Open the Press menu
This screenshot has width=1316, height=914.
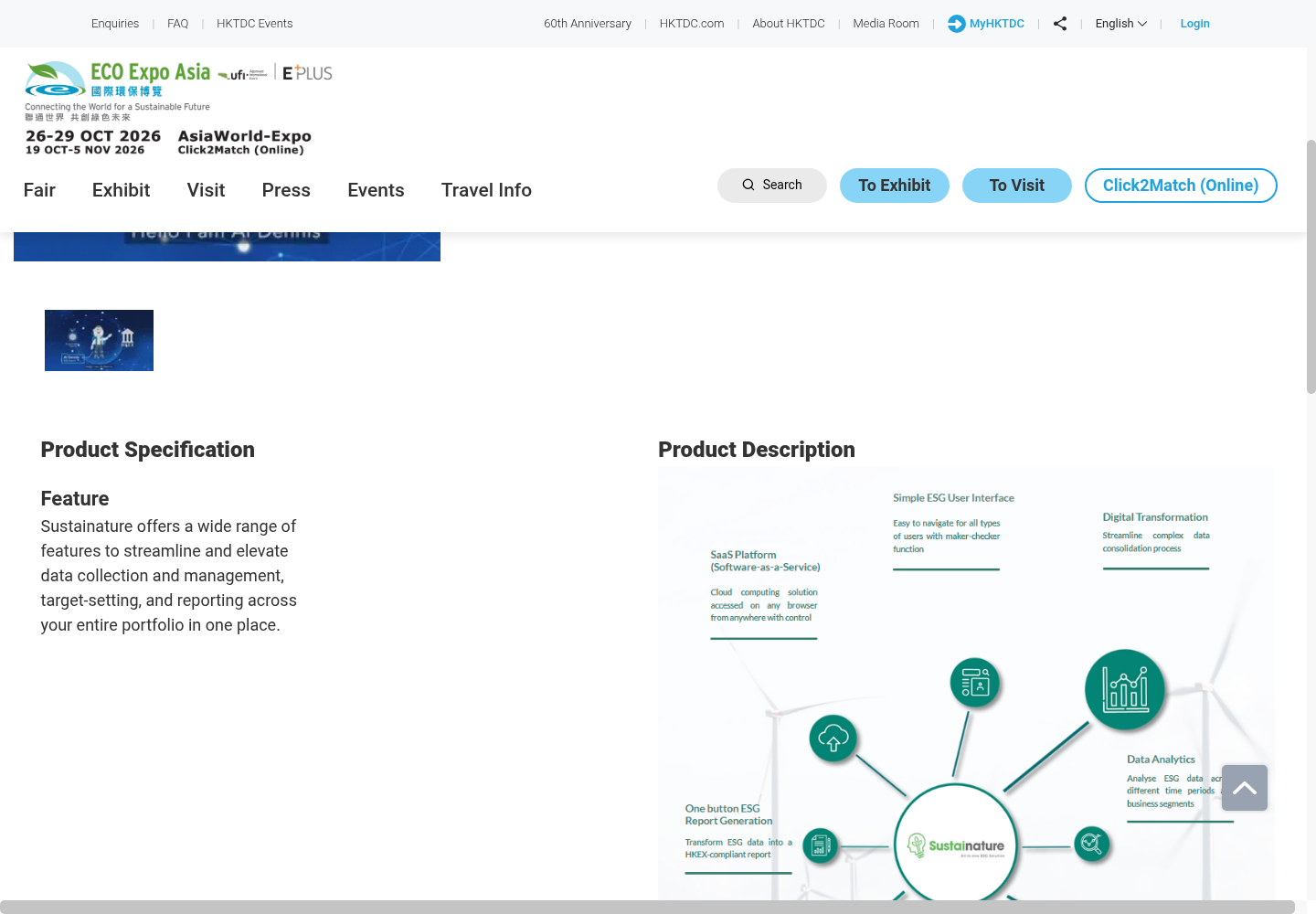pos(286,190)
